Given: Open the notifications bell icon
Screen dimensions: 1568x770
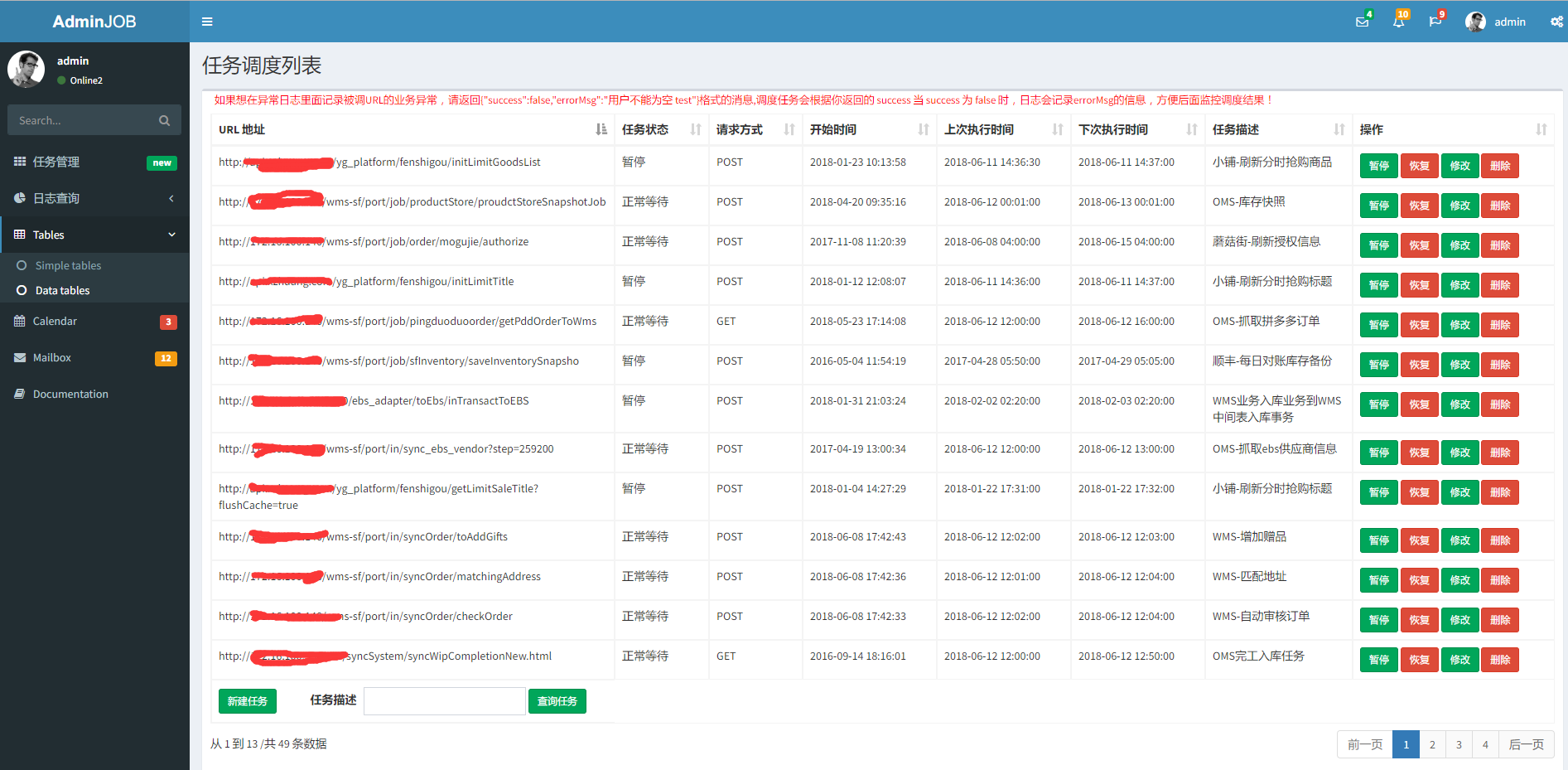Looking at the screenshot, I should click(x=1399, y=22).
